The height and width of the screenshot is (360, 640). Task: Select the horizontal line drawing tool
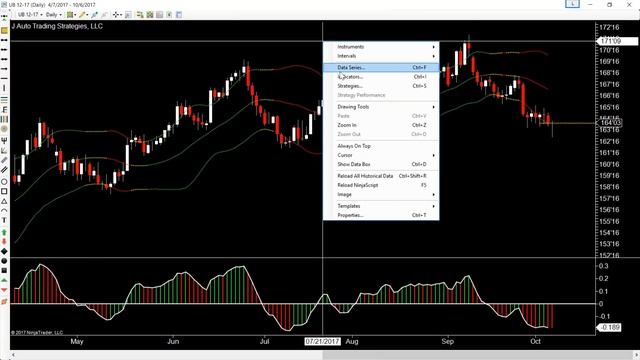4,78
